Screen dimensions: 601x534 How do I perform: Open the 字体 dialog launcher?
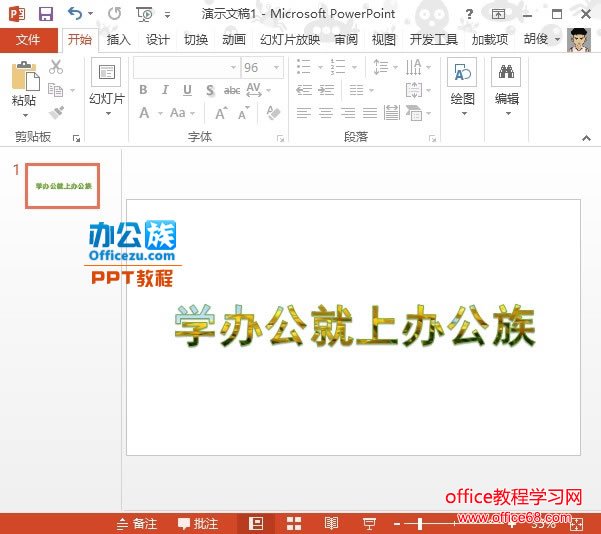tap(281, 138)
